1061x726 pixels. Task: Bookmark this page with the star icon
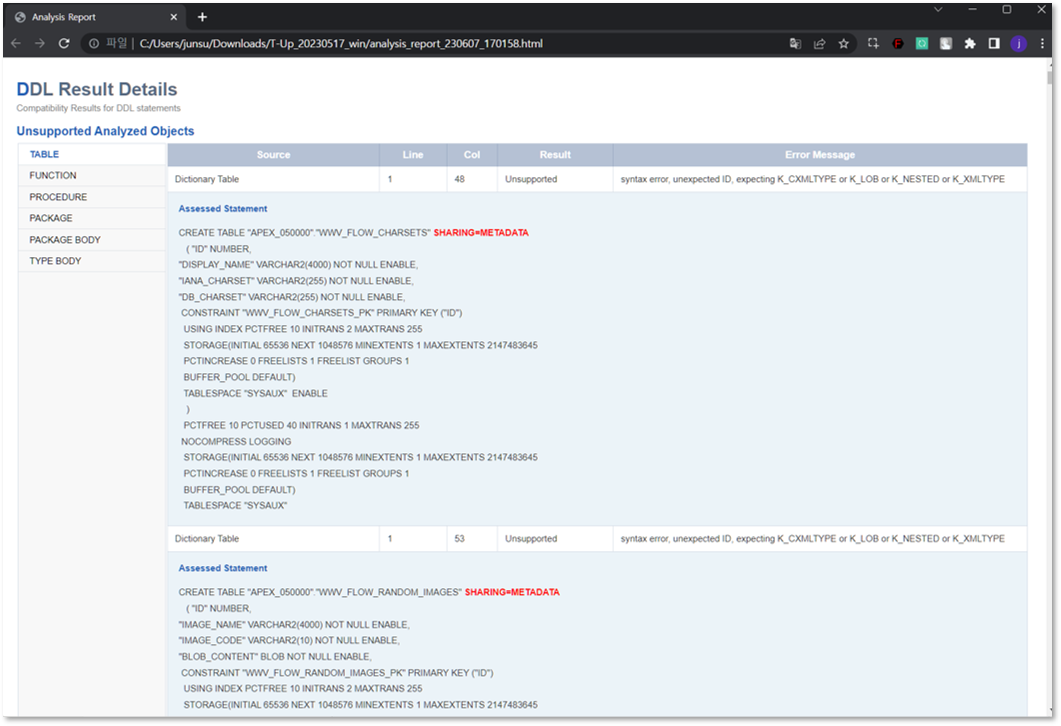[844, 44]
